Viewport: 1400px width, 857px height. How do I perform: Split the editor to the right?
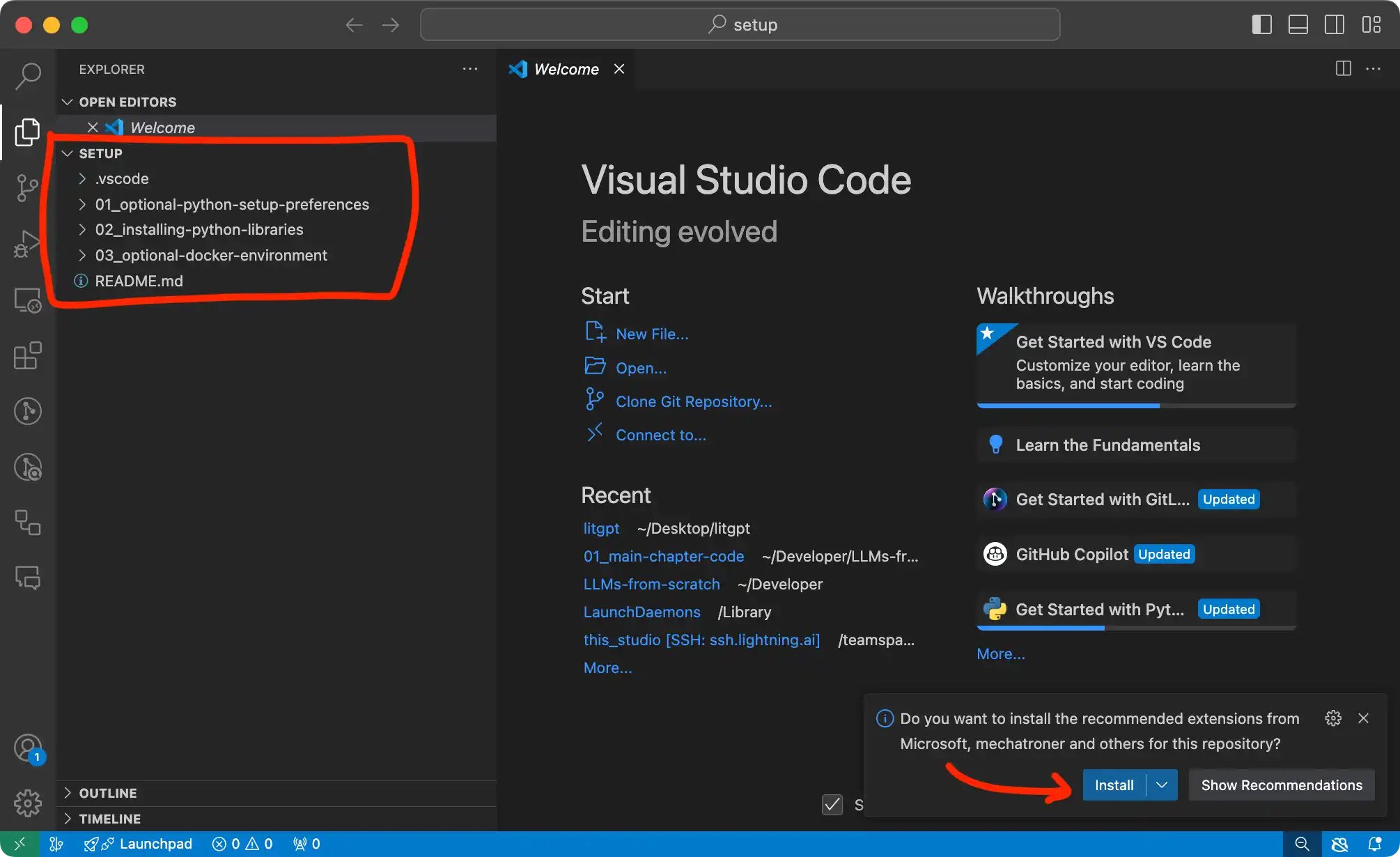tap(1344, 68)
